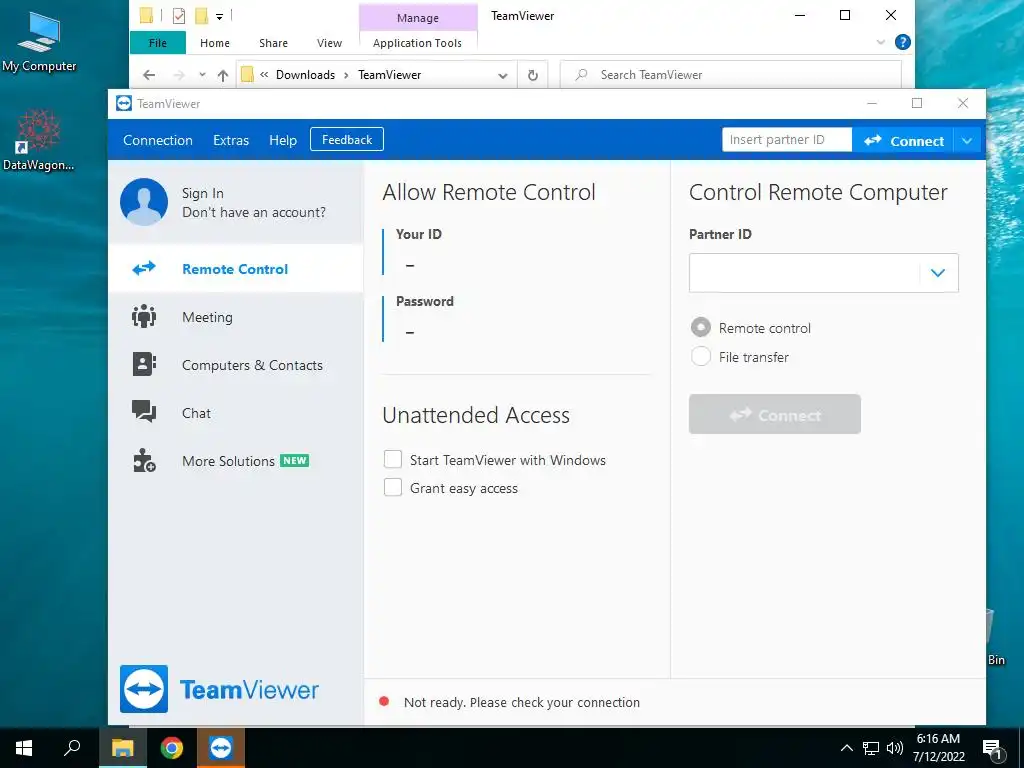Expand the Partner ID dropdown arrow

pyautogui.click(x=938, y=273)
